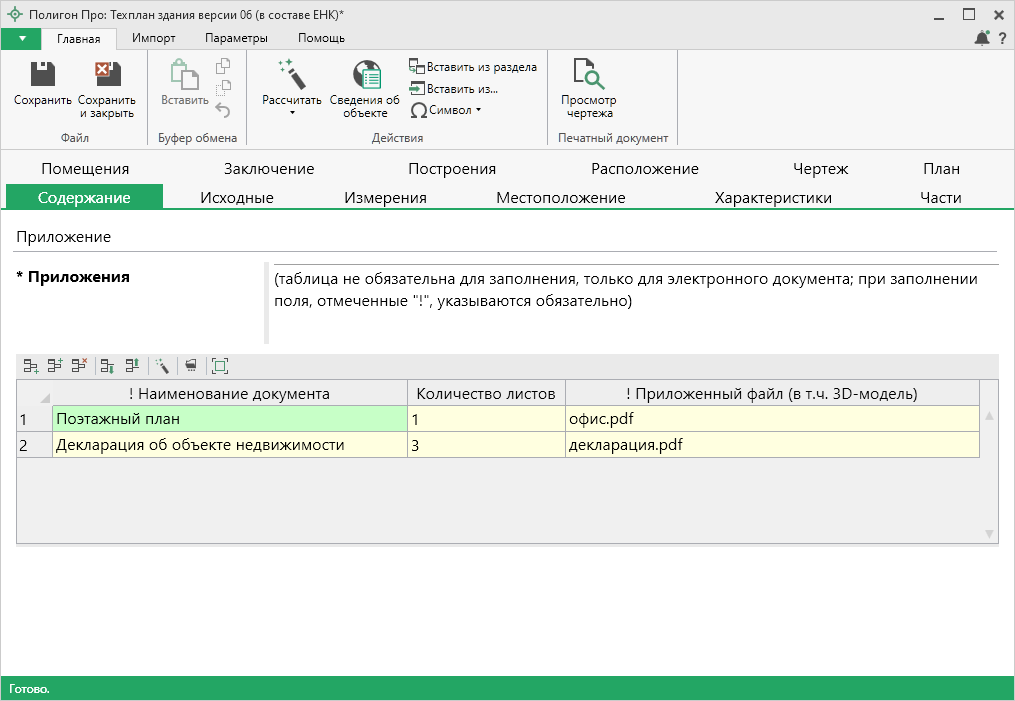Click the Вставить из... button
1015x701 pixels.
point(454,88)
